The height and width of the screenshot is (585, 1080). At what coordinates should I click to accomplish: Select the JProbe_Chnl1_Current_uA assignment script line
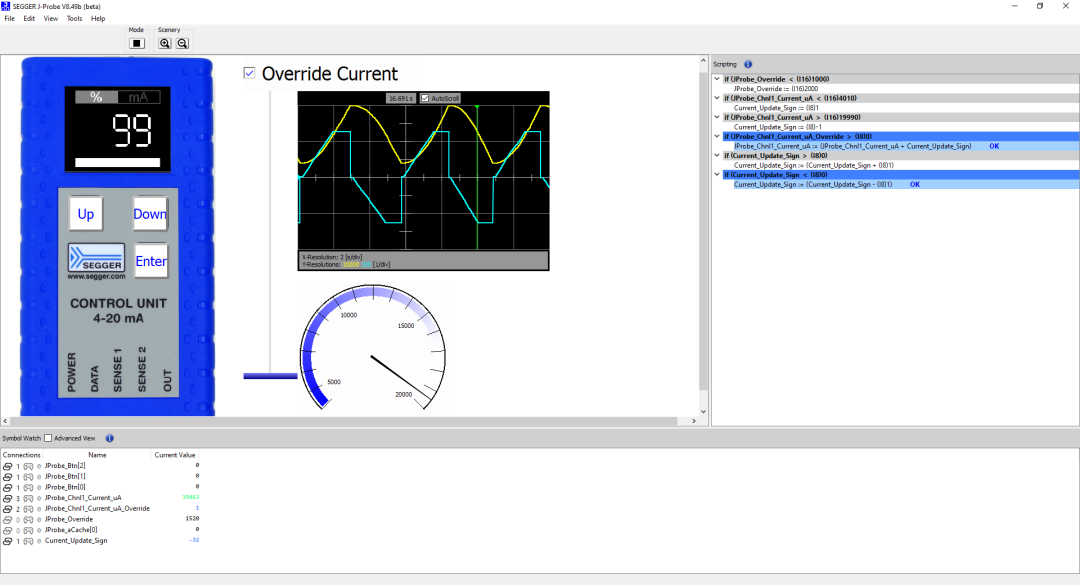(x=852, y=146)
